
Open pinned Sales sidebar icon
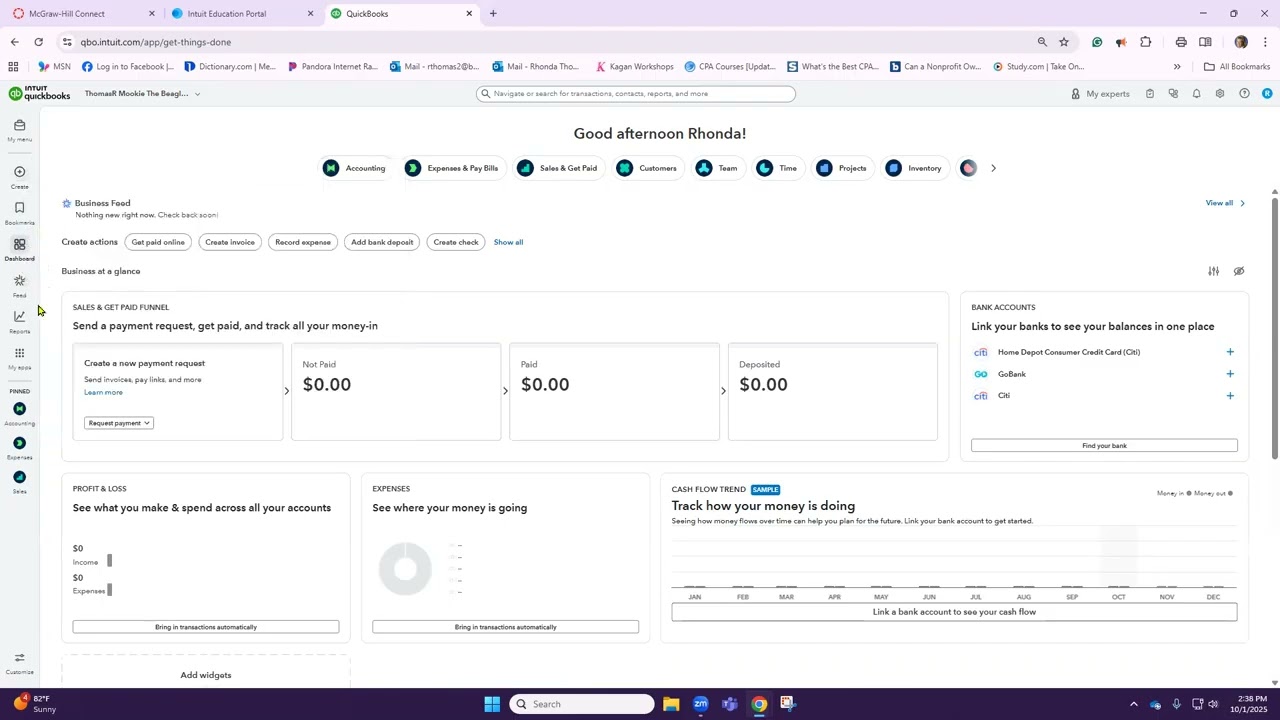coord(19,477)
